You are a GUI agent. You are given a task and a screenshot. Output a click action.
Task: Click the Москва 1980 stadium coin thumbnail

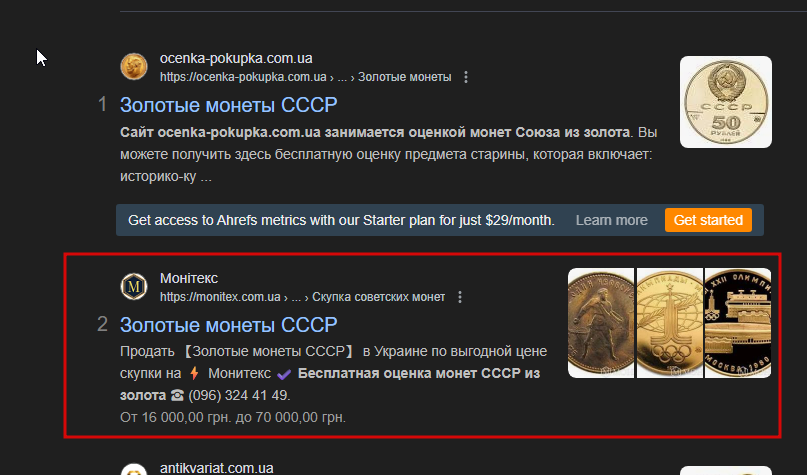(x=738, y=323)
